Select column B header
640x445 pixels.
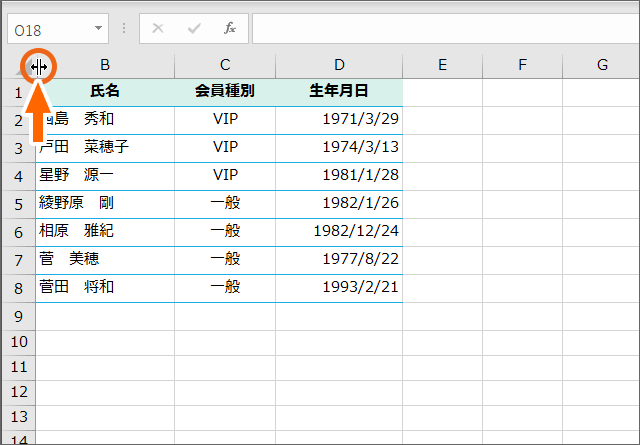coord(105,65)
